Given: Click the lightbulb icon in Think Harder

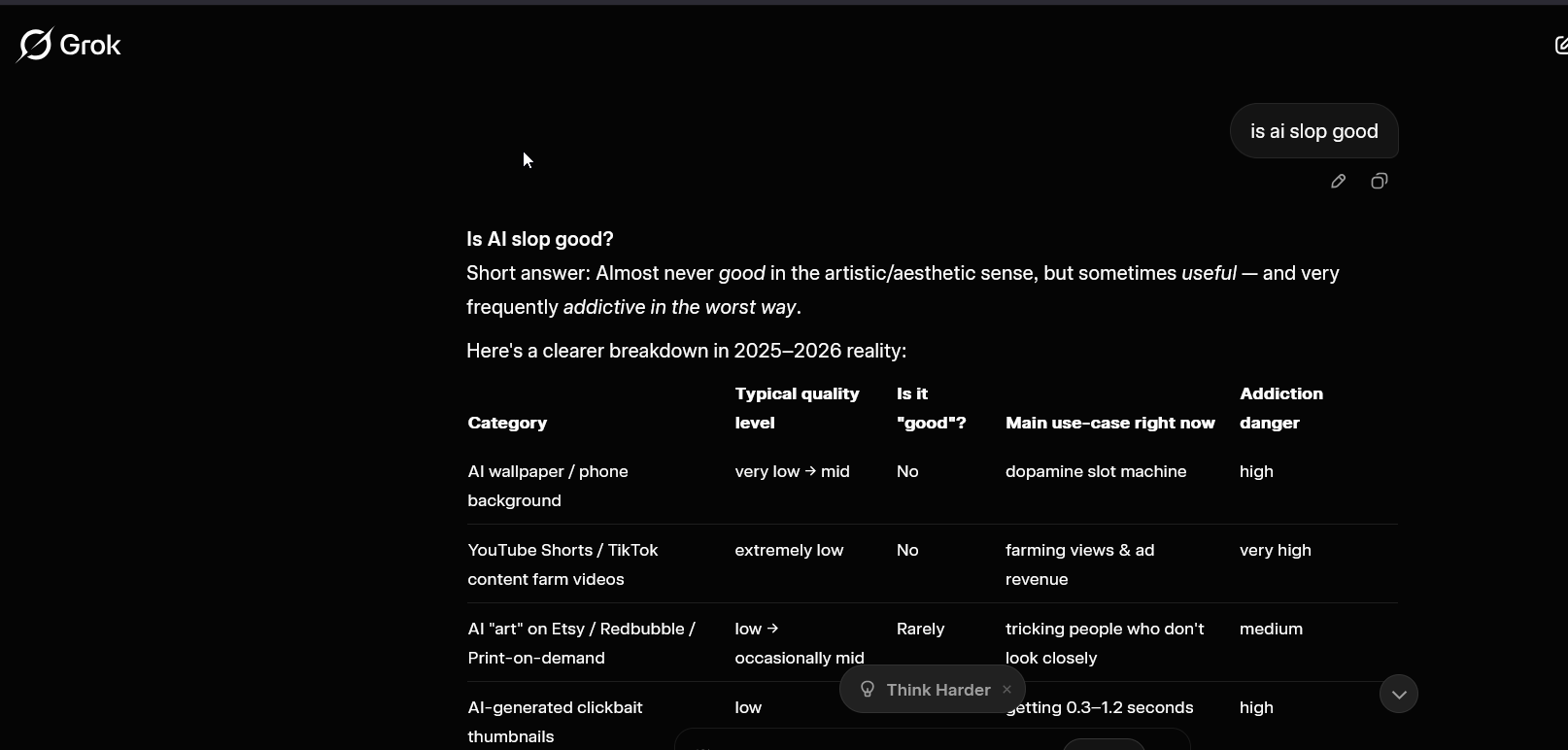Looking at the screenshot, I should 868,690.
